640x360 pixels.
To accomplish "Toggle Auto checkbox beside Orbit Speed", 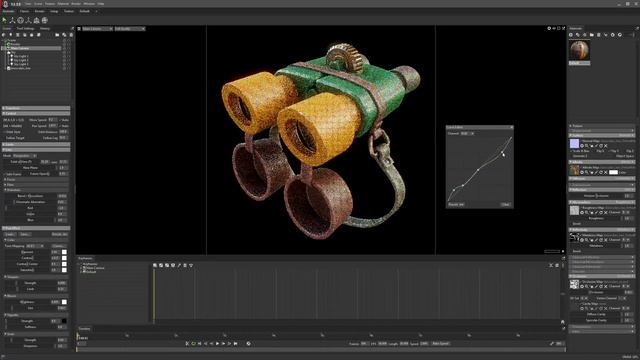I will pos(60,120).
